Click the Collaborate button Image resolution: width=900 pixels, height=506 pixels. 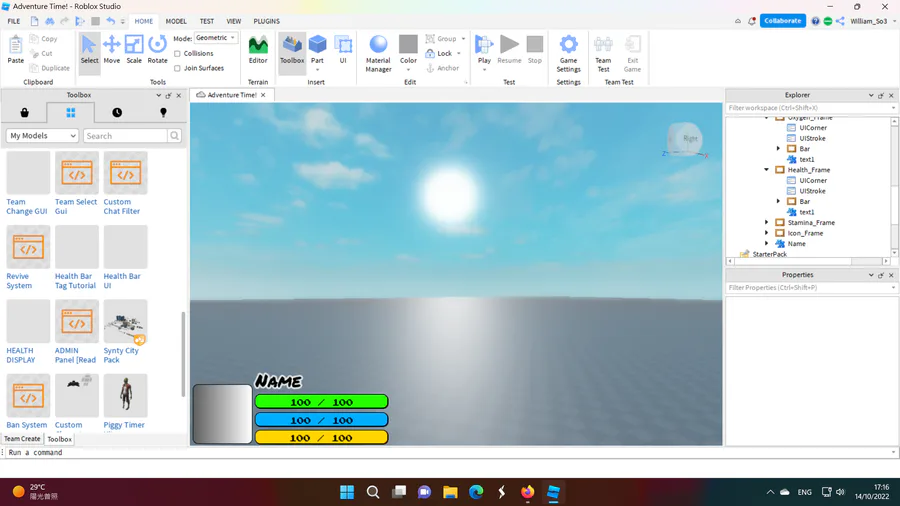click(x=782, y=21)
